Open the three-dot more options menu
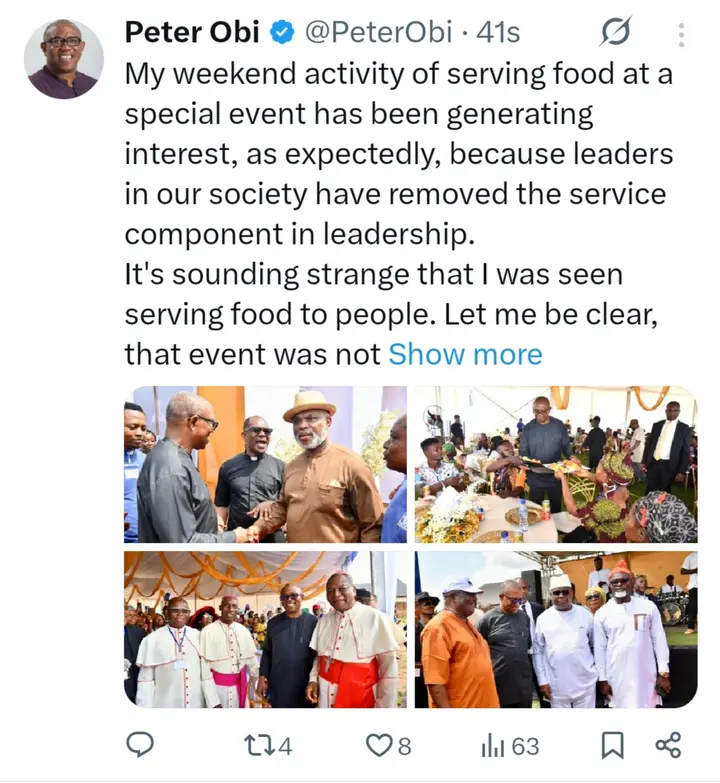 (681, 36)
